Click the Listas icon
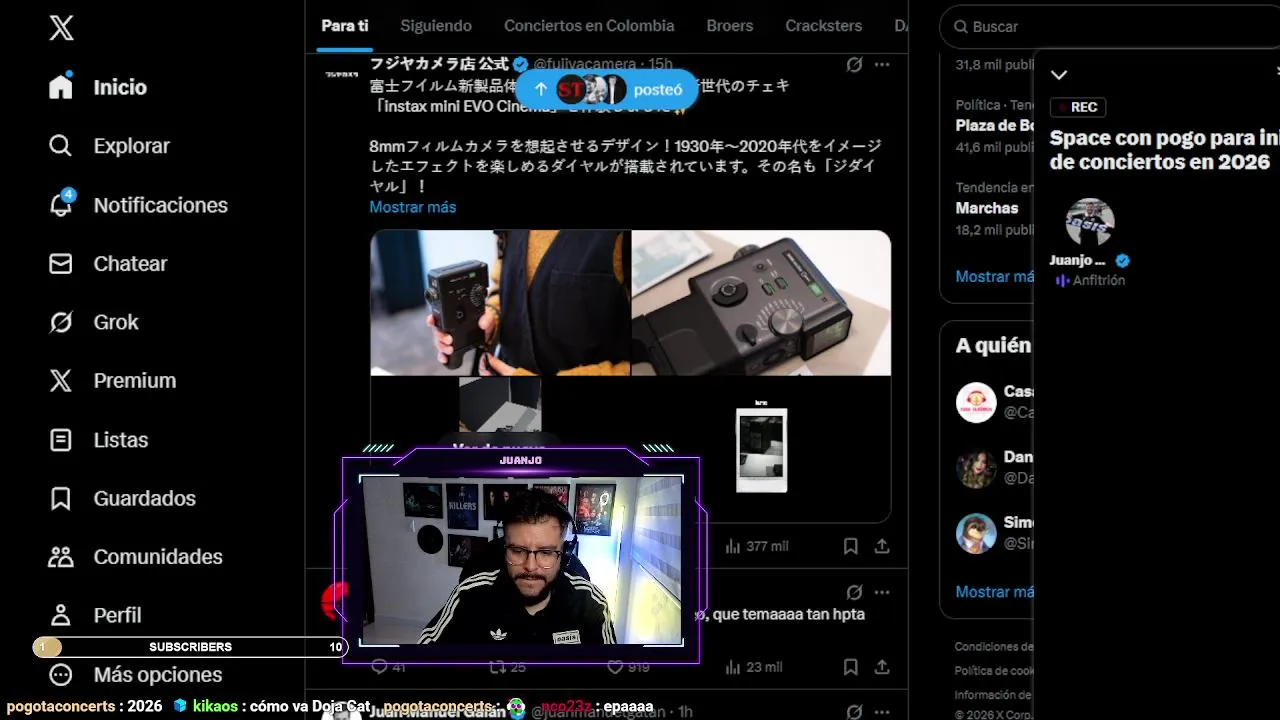Viewport: 1280px width, 720px height. (x=61, y=440)
